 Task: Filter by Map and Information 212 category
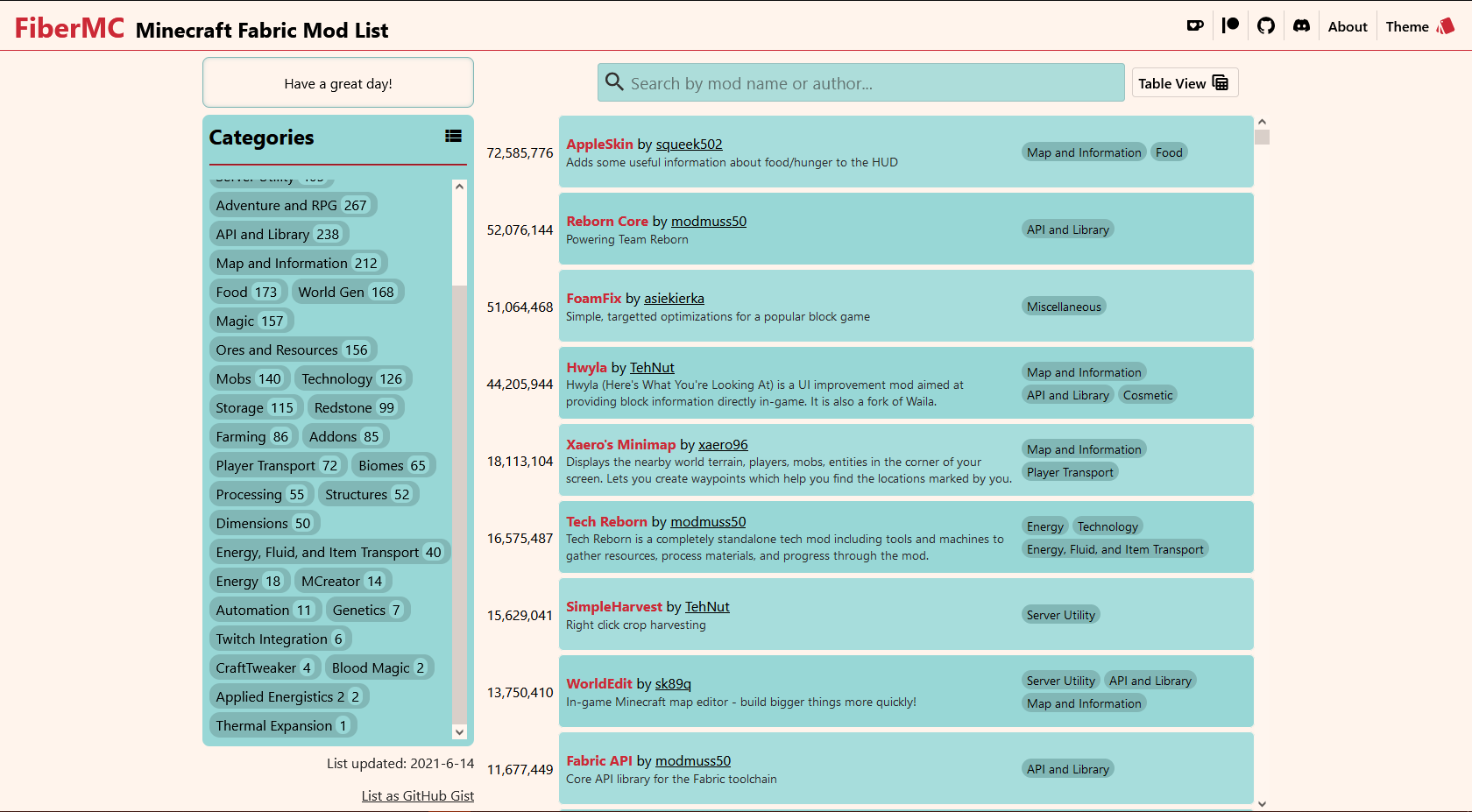(x=297, y=263)
